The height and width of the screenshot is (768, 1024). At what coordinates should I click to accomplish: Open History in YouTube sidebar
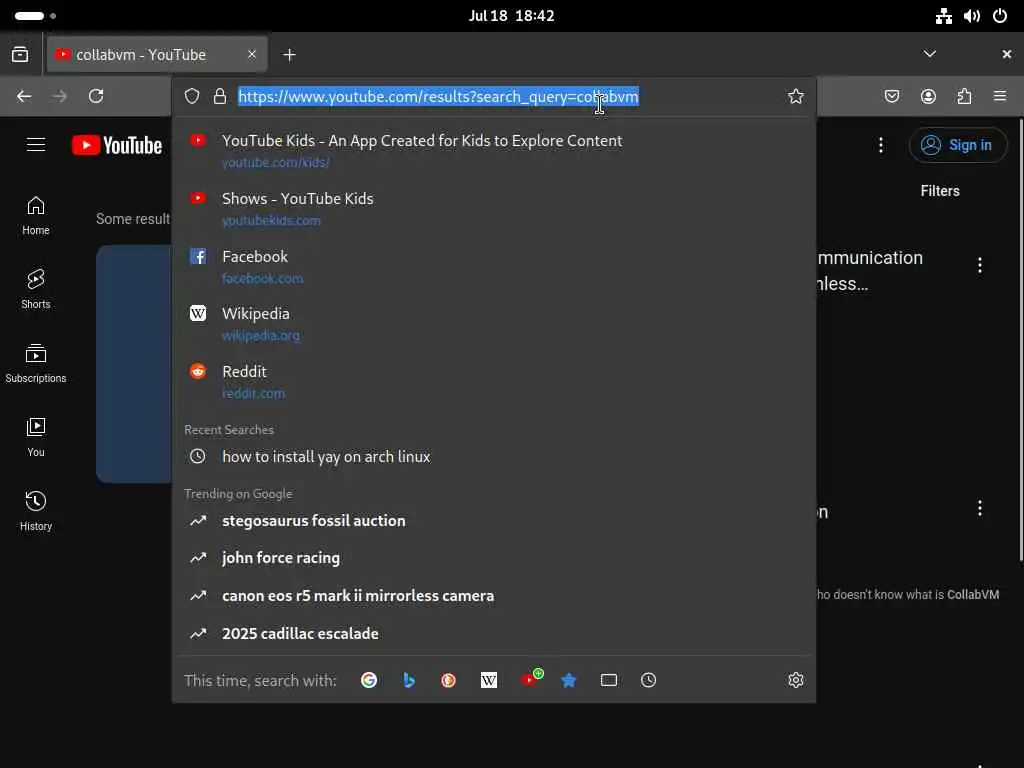click(x=36, y=511)
